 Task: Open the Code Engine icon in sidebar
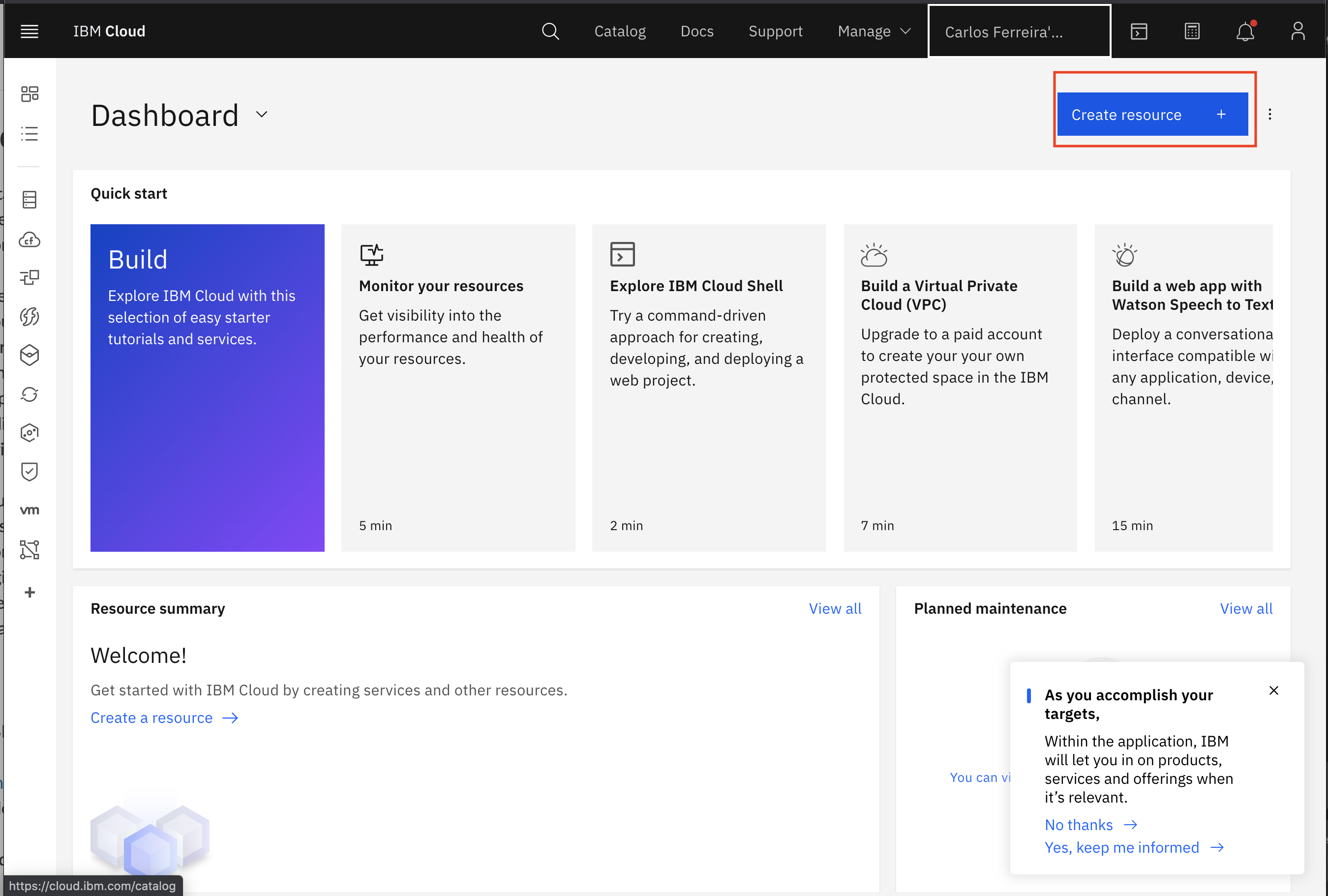(x=29, y=278)
